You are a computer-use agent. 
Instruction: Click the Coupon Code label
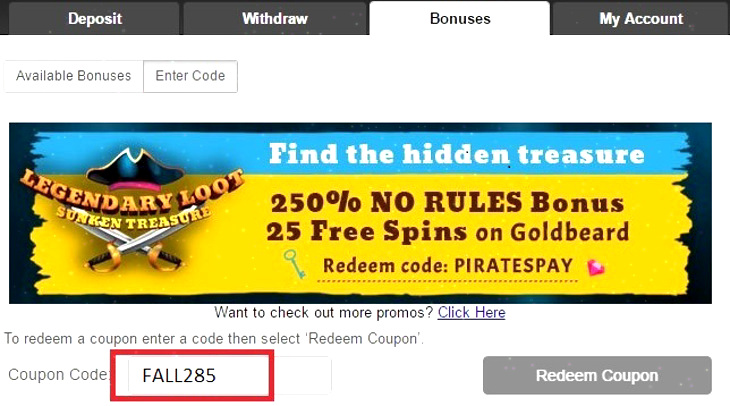click(58, 374)
